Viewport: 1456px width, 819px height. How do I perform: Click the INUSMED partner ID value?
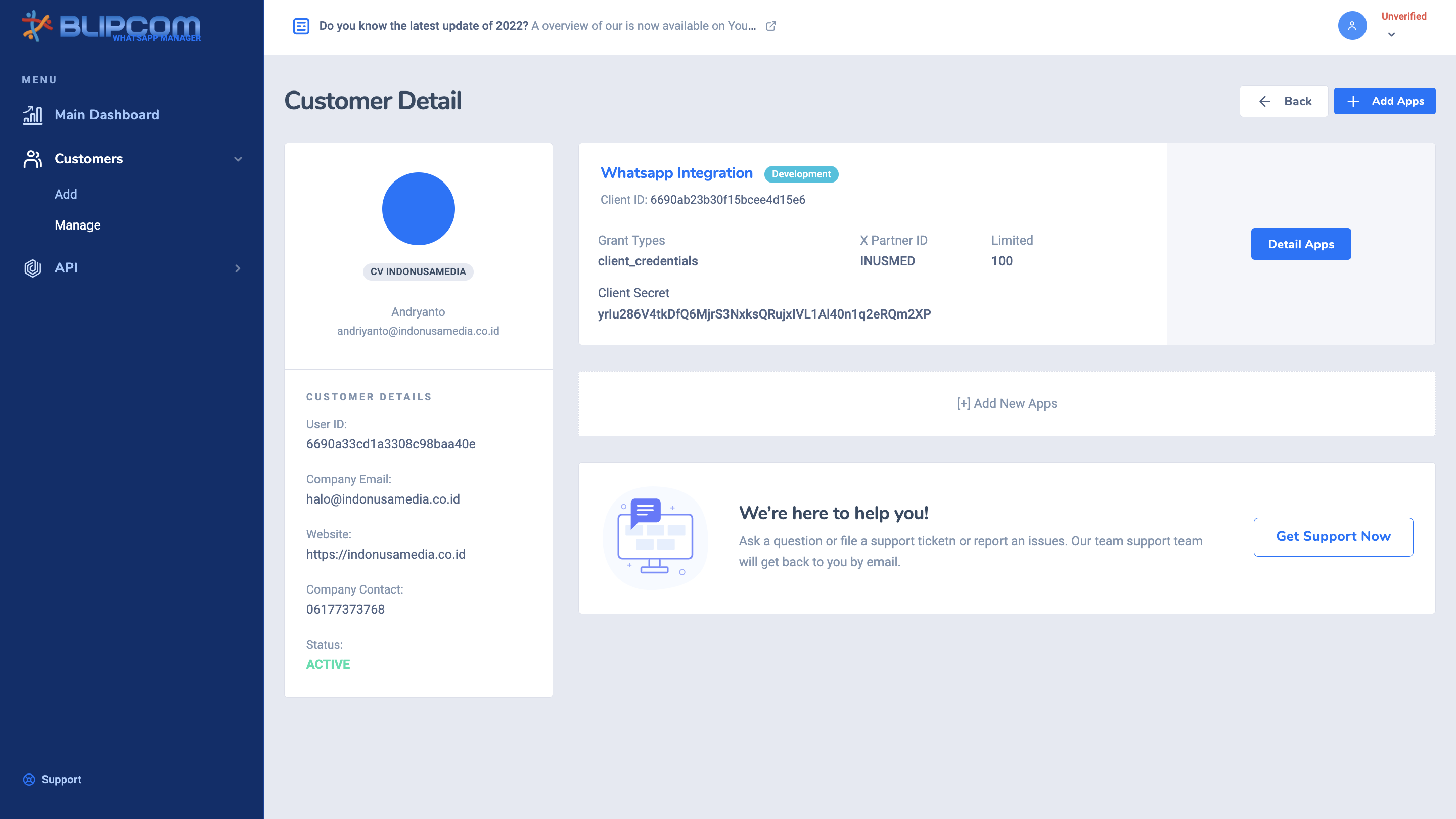(x=887, y=261)
